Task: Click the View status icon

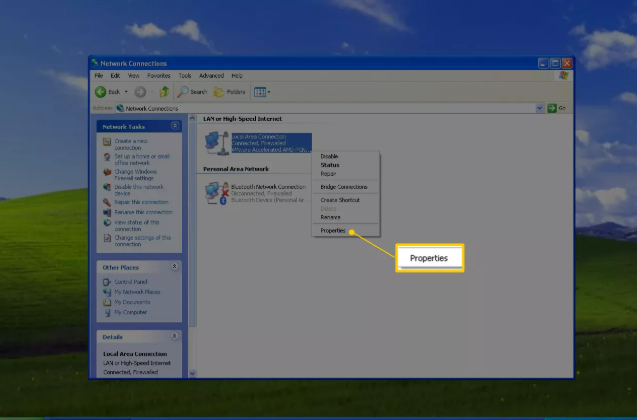Action: (x=107, y=223)
